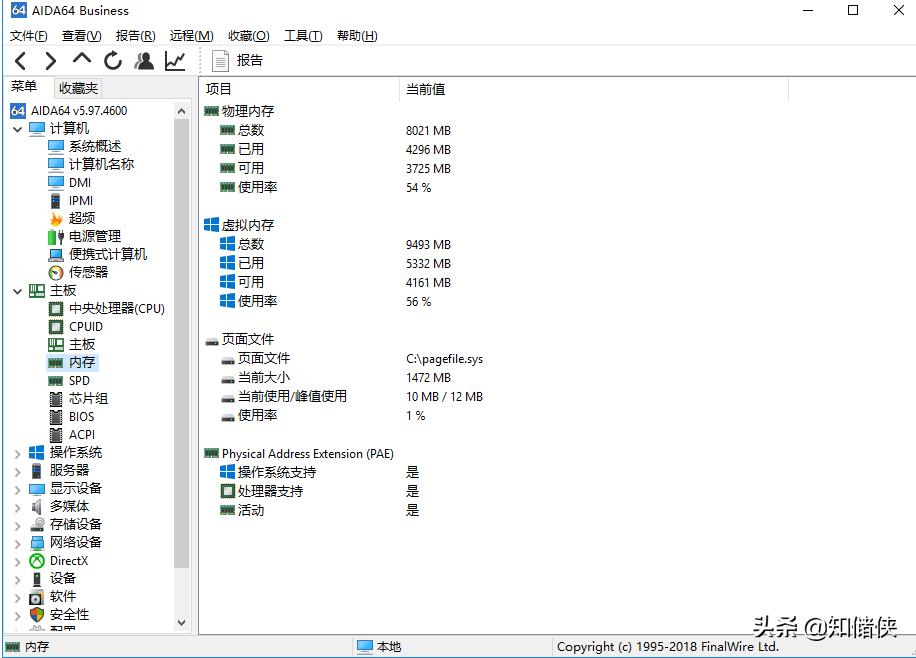Expand the 存储设备 category

[17, 524]
